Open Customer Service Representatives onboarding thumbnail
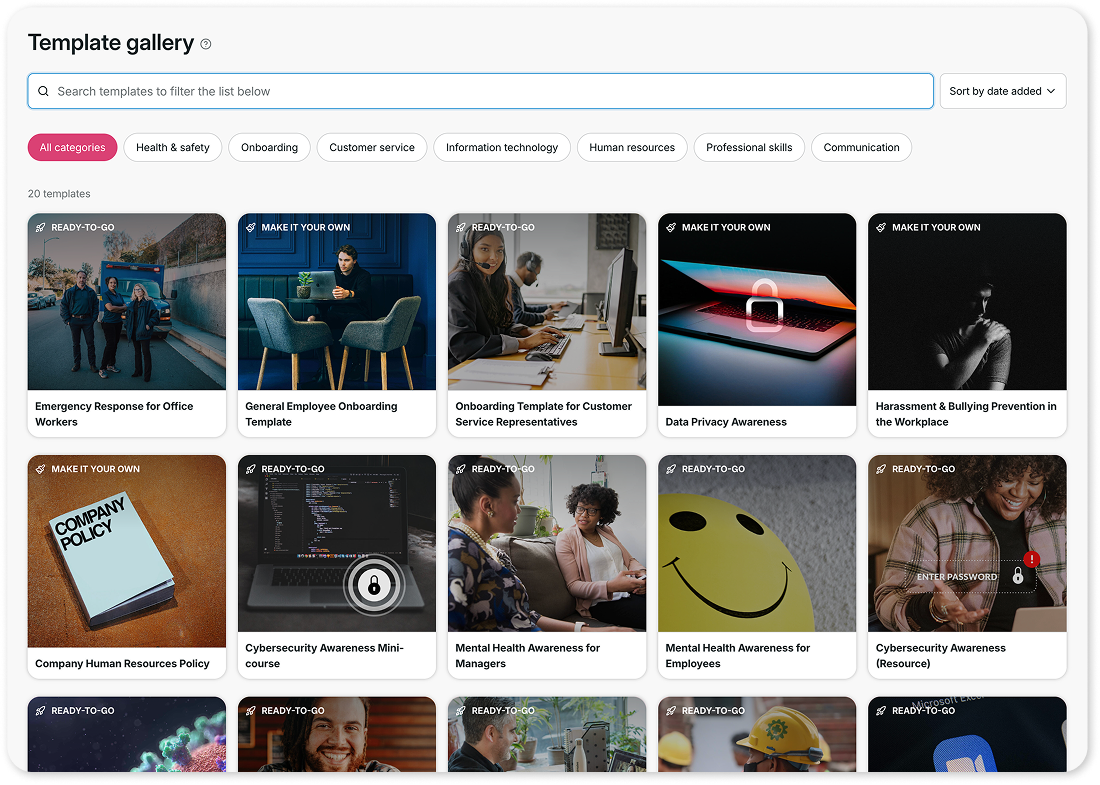Screen dimensions: 1100x785 (547, 302)
